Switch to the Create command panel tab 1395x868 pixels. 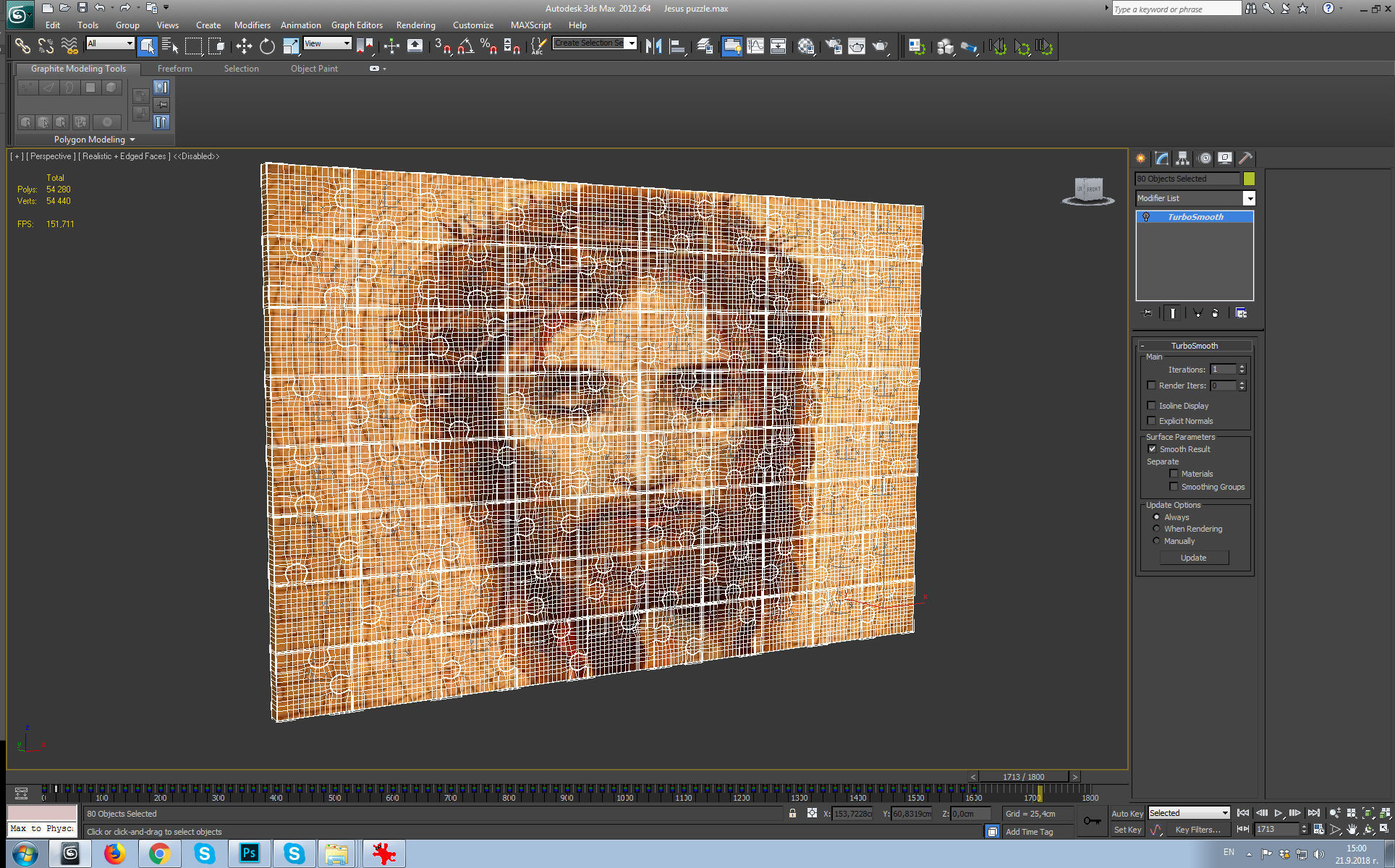pos(1141,158)
